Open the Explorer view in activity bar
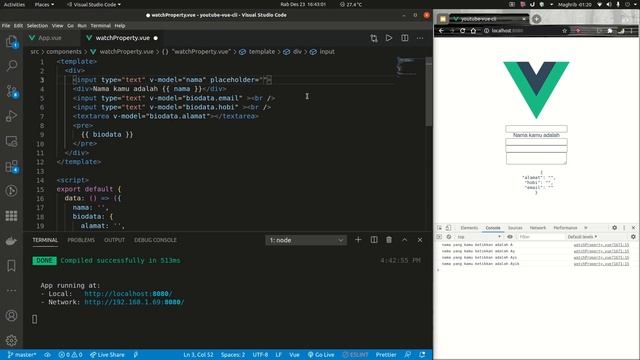640x360 pixels. tap(11, 41)
